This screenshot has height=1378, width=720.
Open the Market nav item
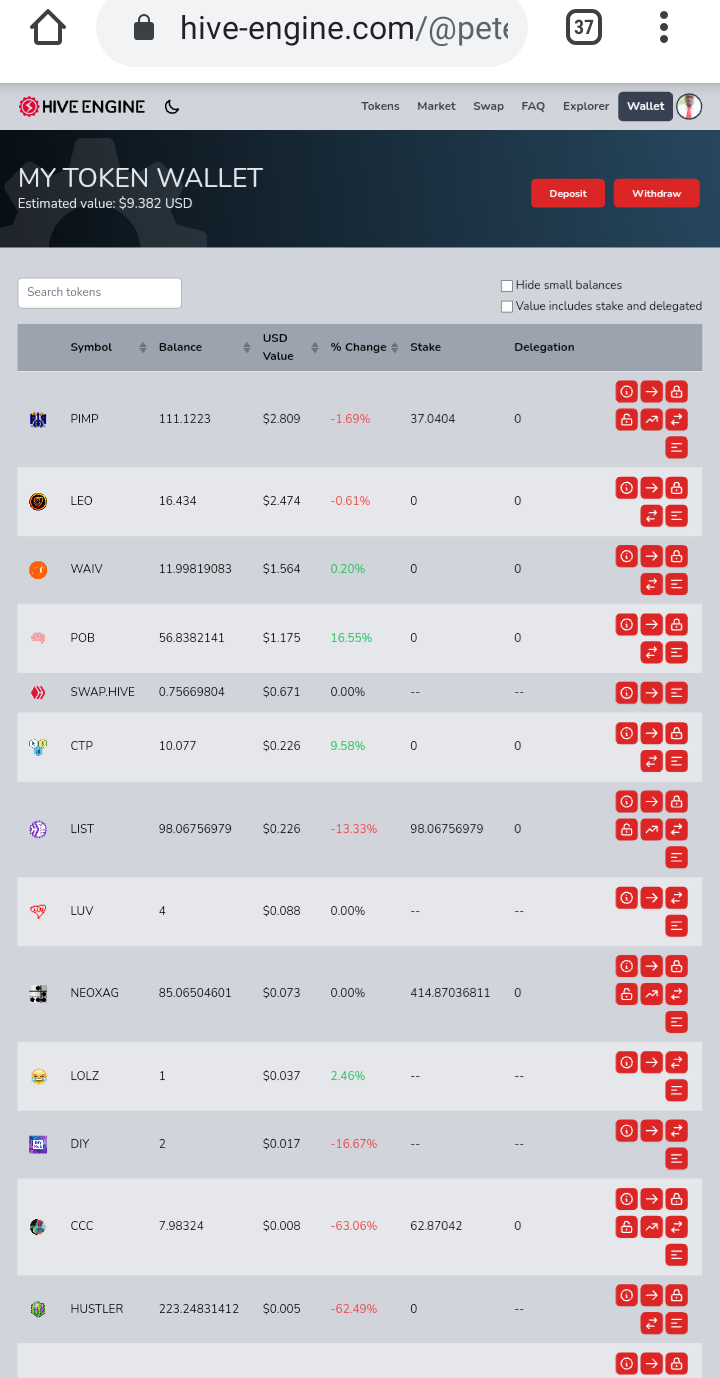(x=436, y=106)
